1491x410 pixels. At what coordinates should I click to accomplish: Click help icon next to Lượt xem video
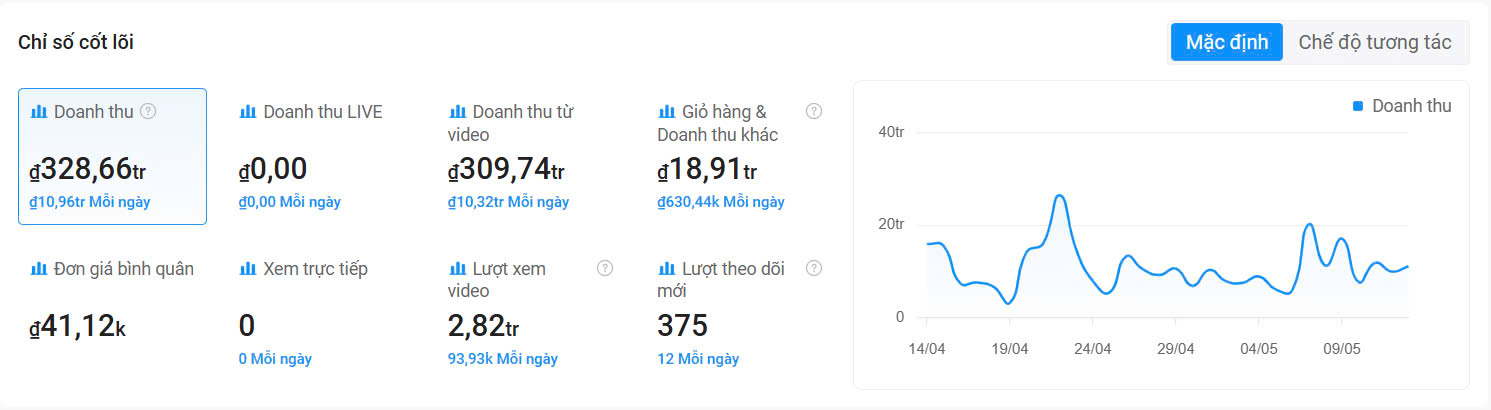[x=604, y=268]
